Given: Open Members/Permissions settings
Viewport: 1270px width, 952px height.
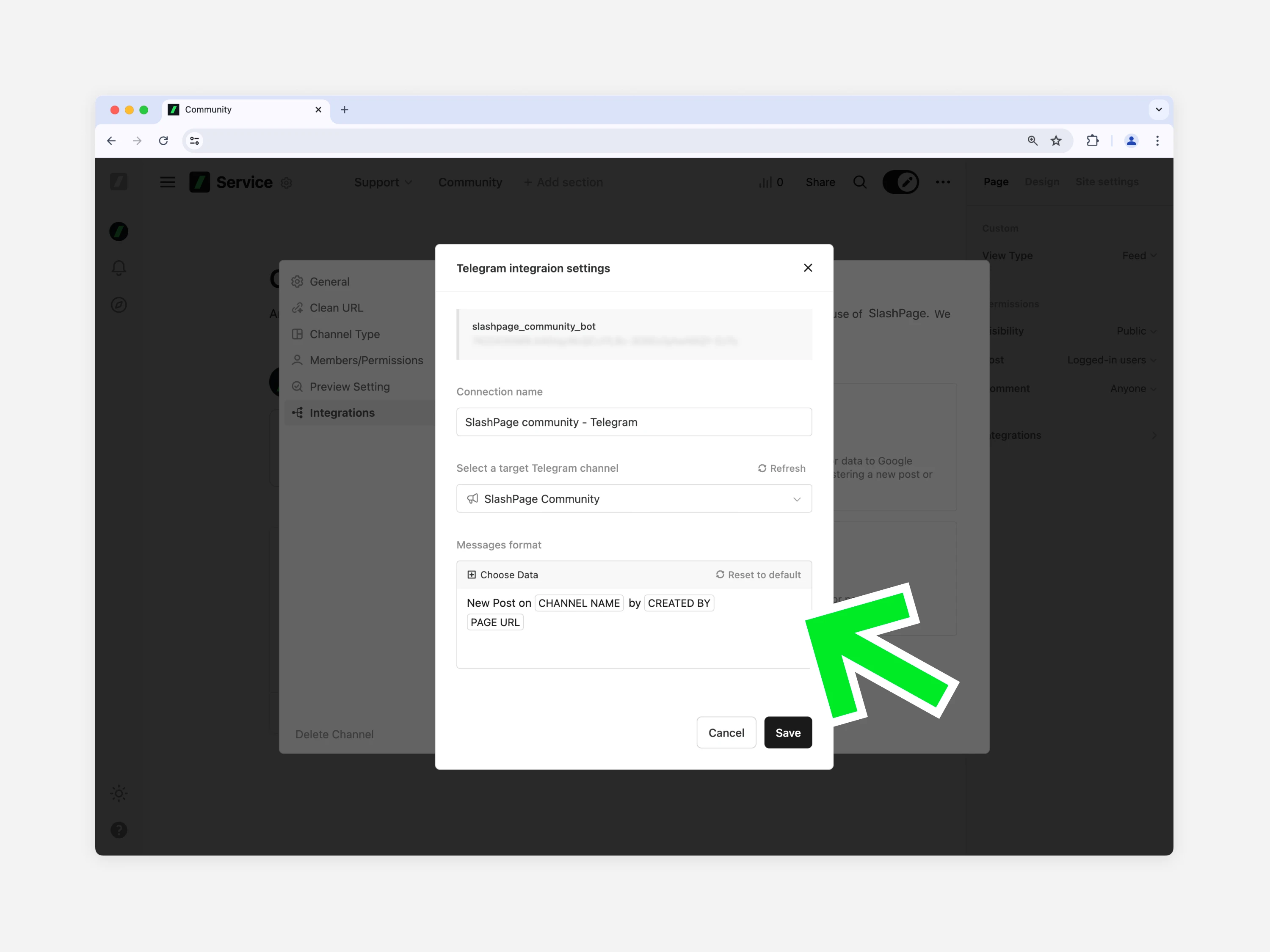Looking at the screenshot, I should 359,360.
